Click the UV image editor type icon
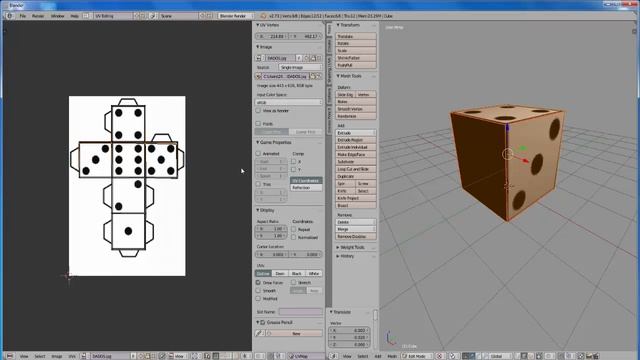640x360 pixels. (10, 356)
